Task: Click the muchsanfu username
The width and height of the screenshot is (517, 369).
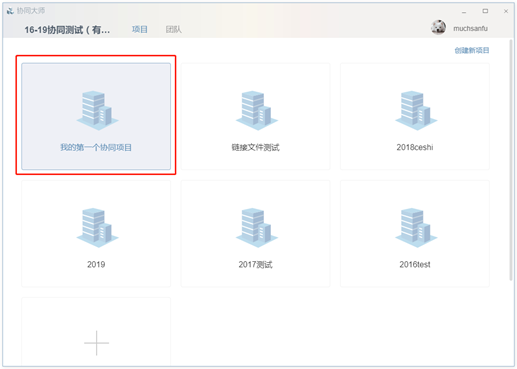Action: pyautogui.click(x=470, y=29)
